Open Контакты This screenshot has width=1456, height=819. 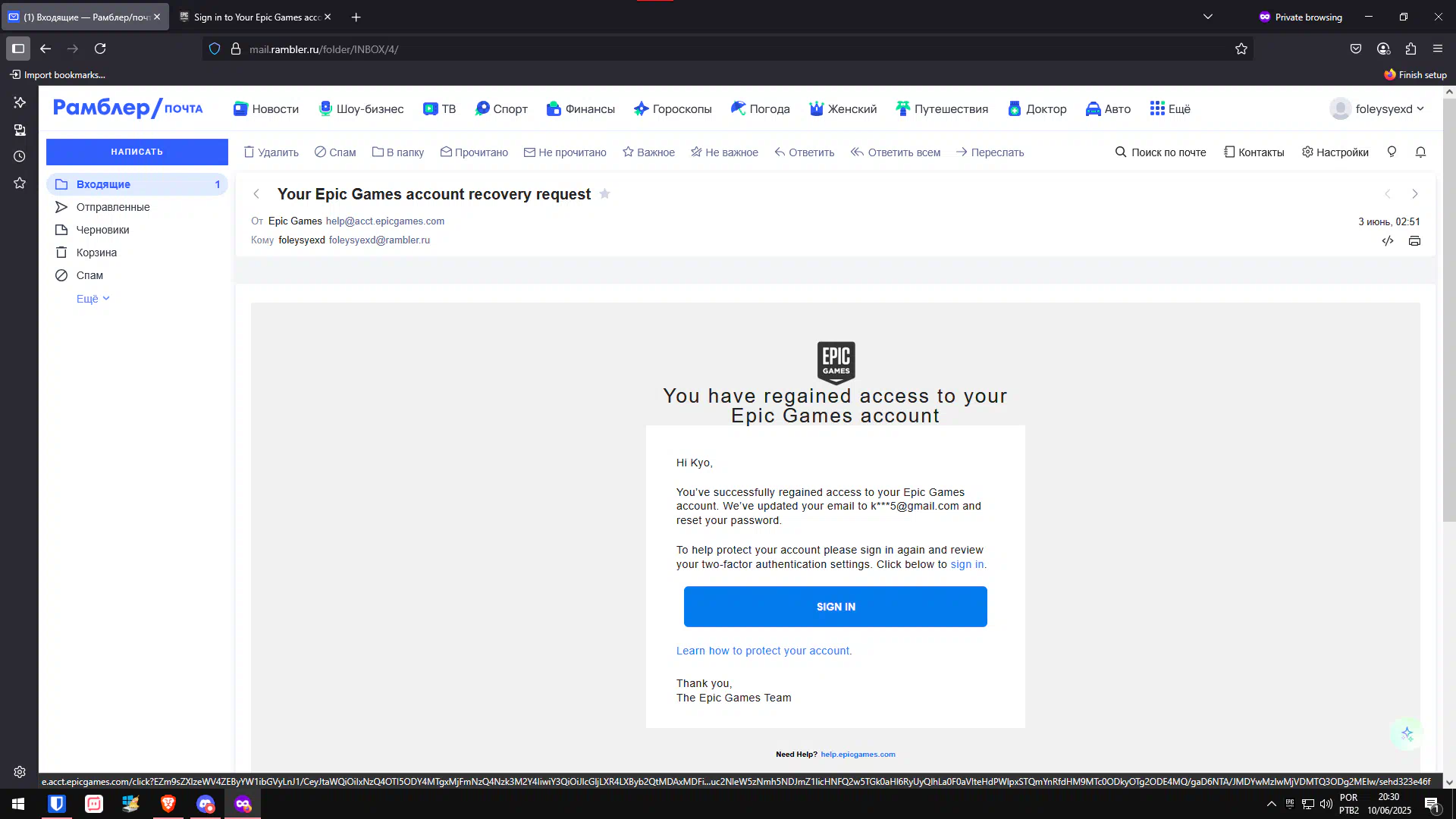(x=1254, y=152)
